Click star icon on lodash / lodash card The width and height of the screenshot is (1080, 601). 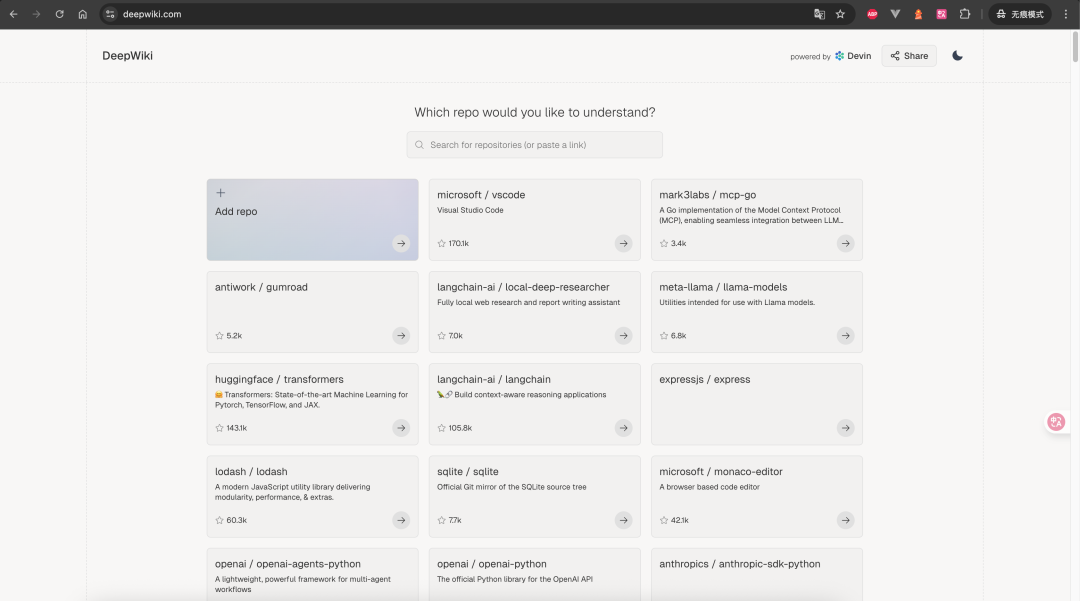[x=219, y=520]
